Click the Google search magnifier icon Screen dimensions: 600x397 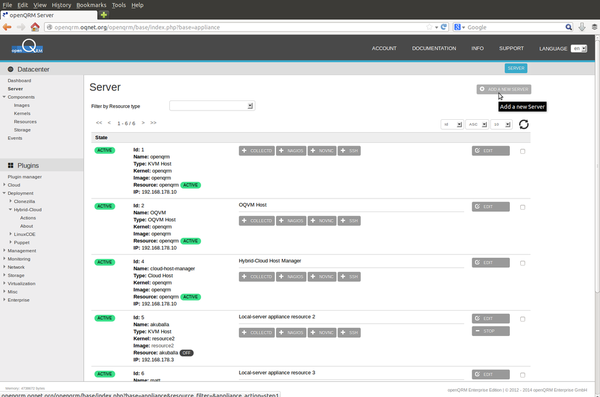[569, 27]
